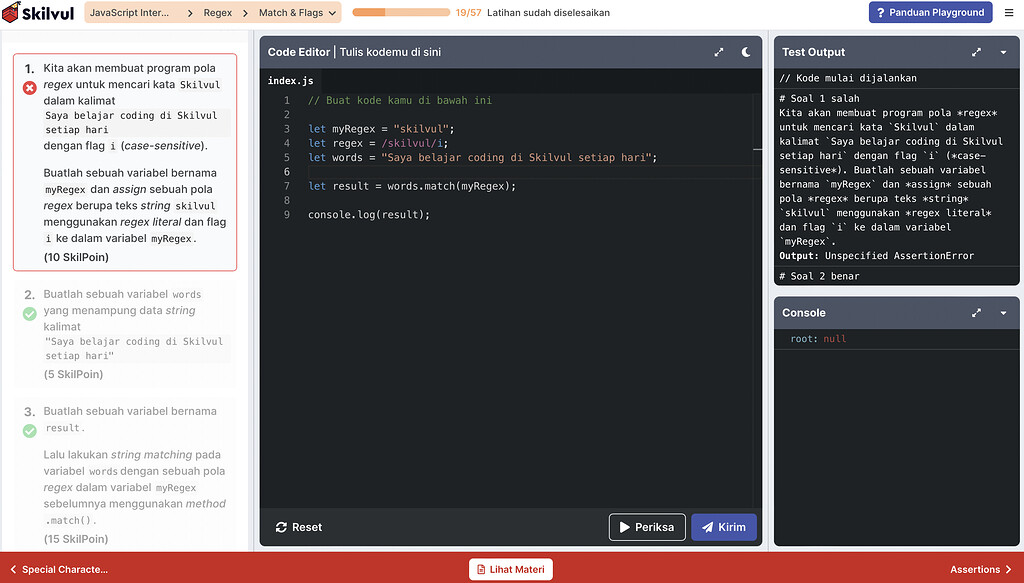Go to previous lesson Special Characters

click(58, 569)
